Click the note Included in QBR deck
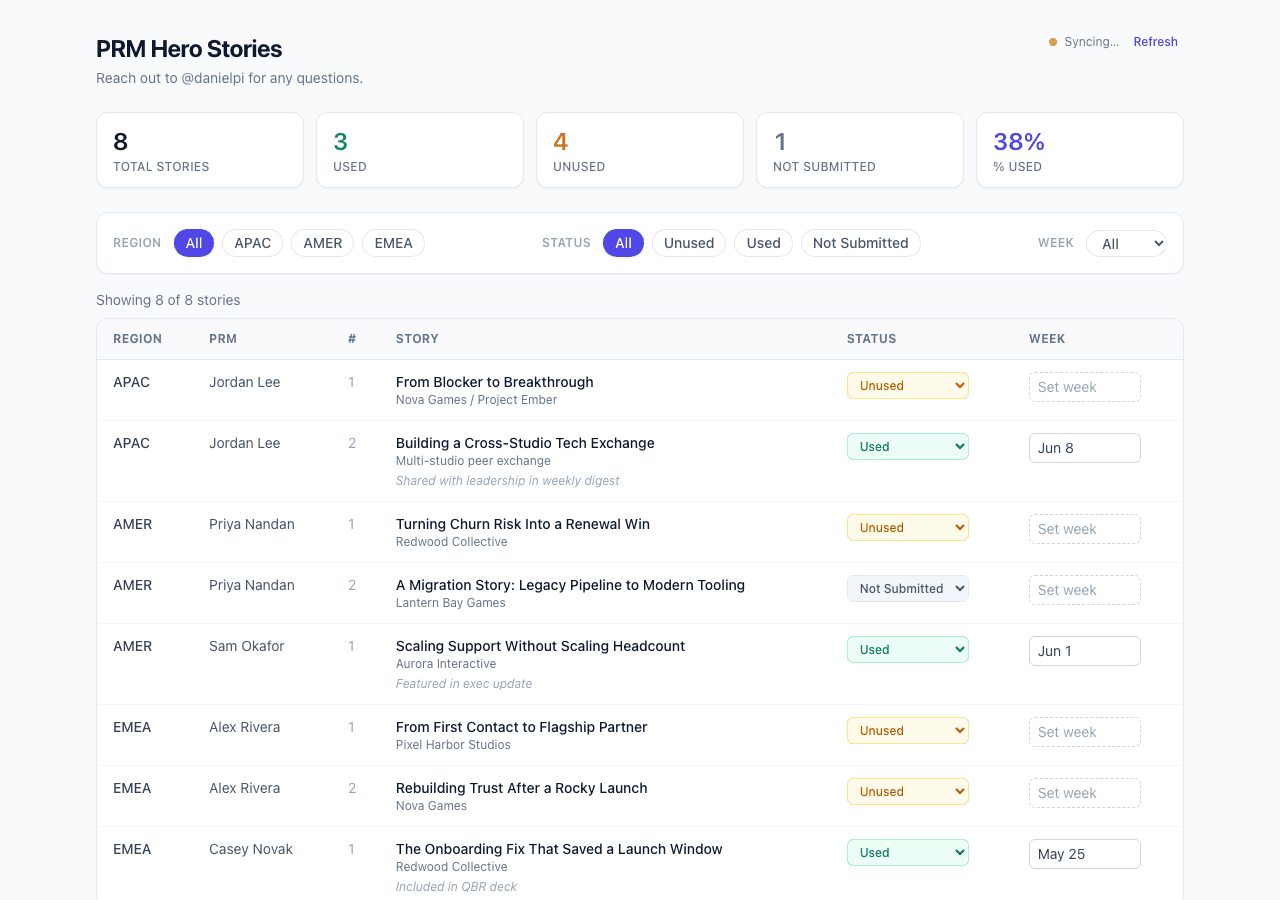The height and width of the screenshot is (900, 1280). click(x=456, y=887)
